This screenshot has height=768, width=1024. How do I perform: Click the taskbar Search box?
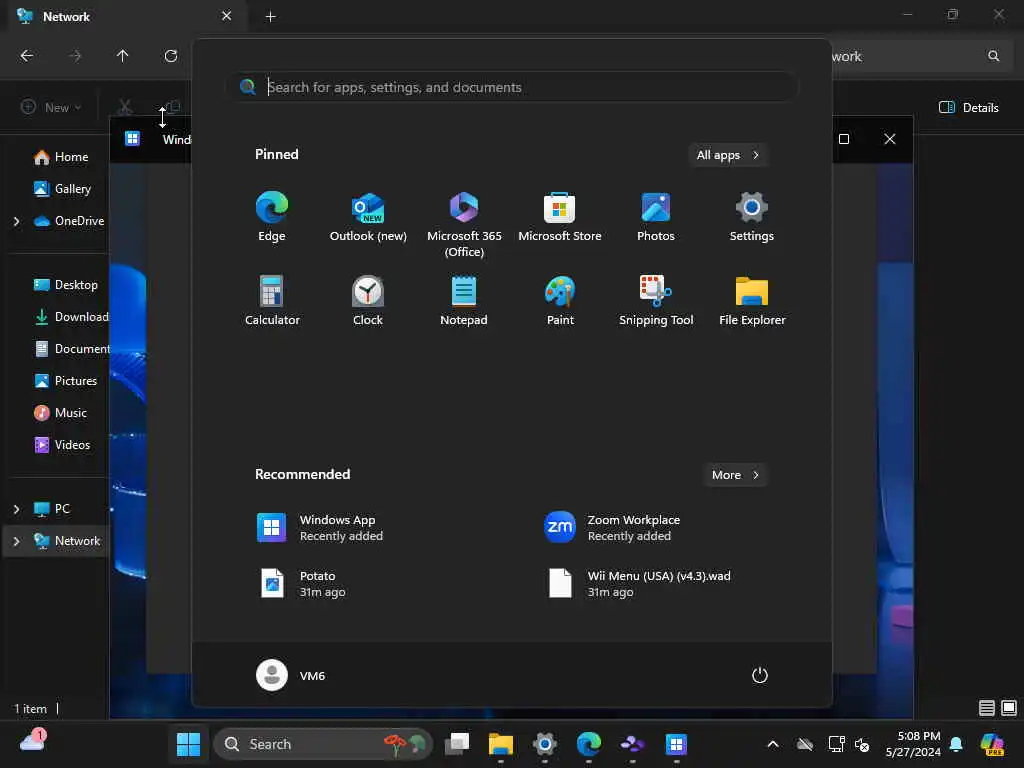(323, 744)
